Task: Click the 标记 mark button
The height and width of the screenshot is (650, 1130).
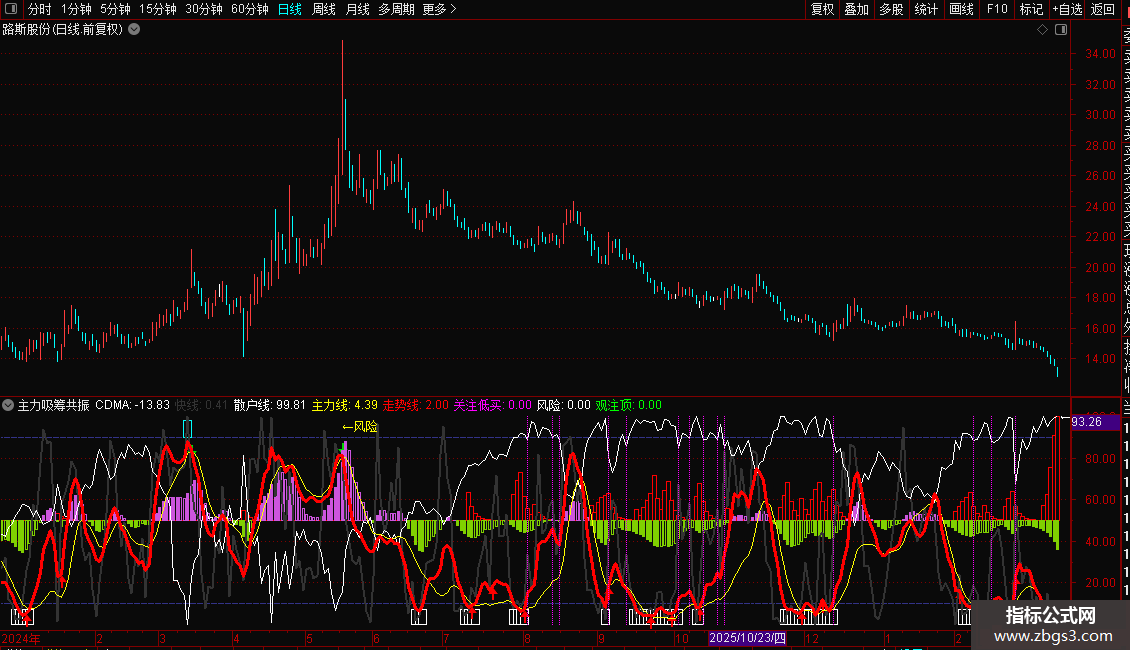Action: 1031,9
